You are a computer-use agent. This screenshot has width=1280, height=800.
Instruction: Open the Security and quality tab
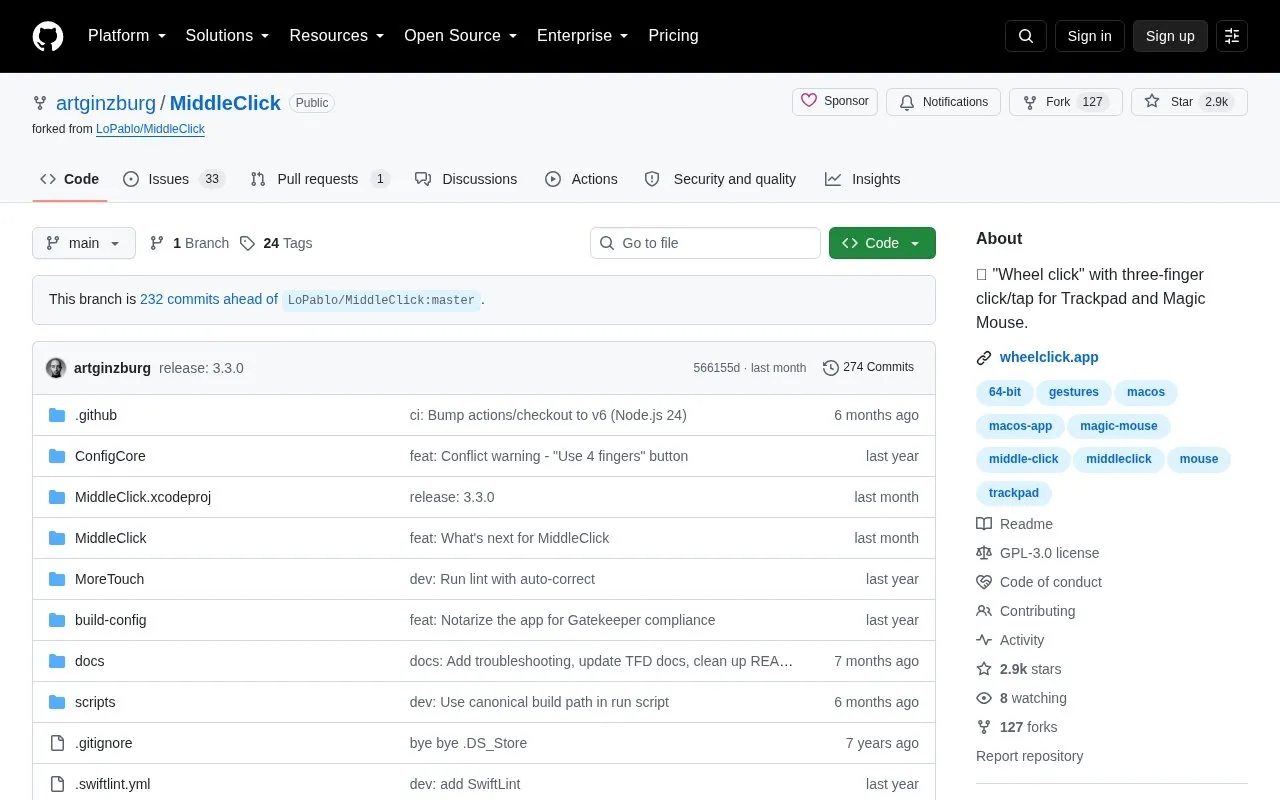720,179
